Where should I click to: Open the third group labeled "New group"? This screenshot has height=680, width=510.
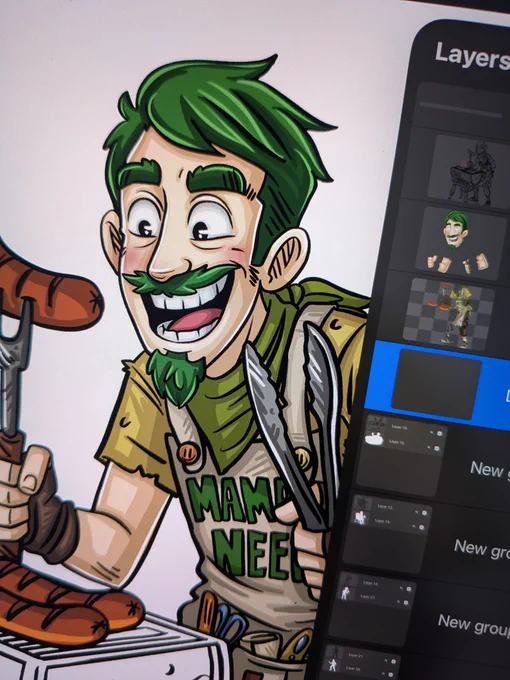coord(474,625)
